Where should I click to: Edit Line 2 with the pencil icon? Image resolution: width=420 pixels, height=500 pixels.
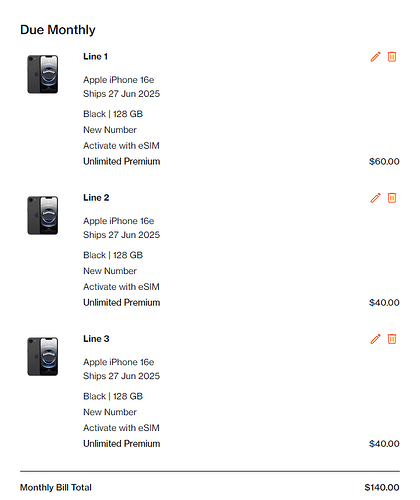[375, 198]
